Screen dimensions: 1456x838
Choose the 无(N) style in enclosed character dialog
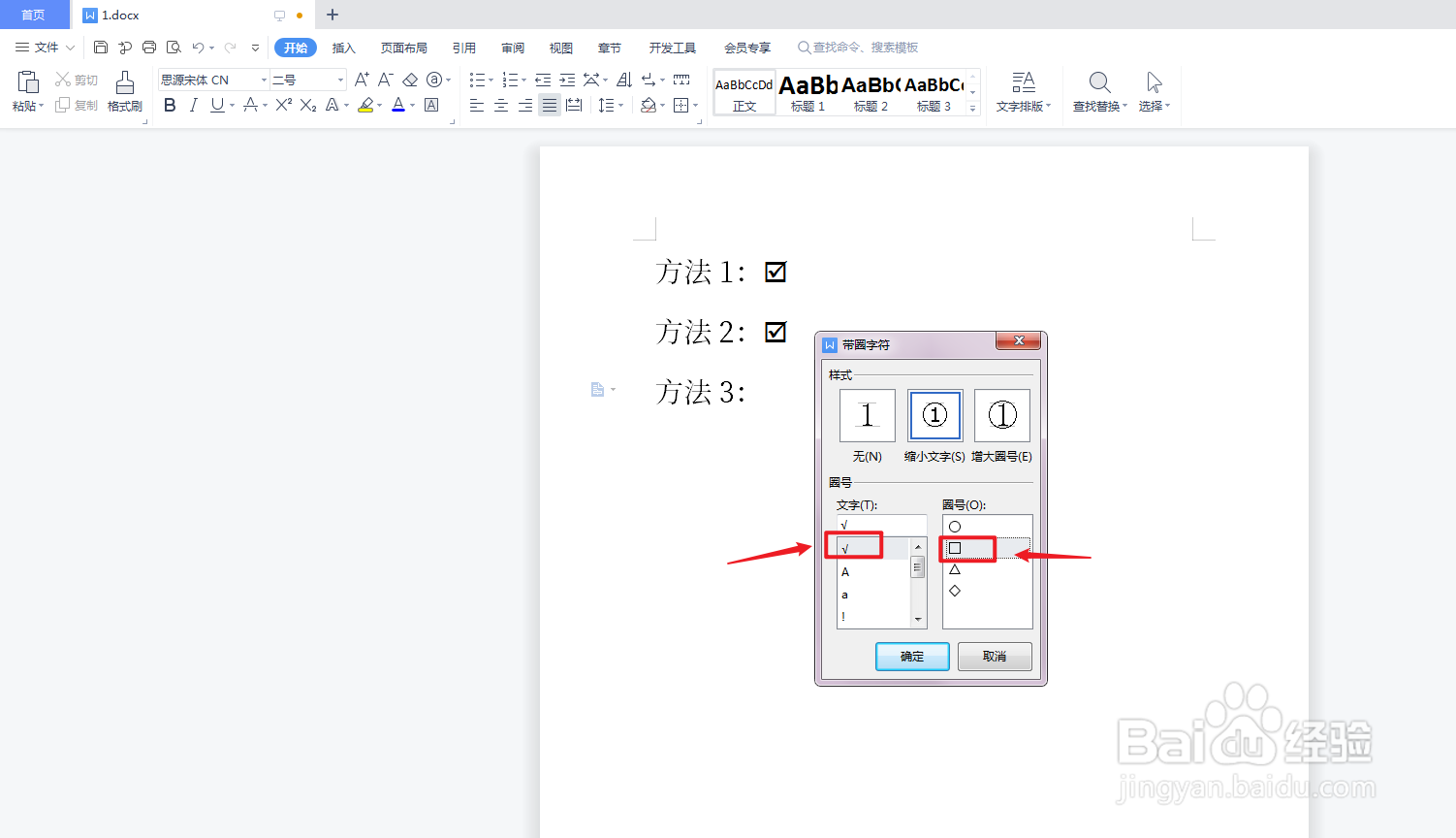[867, 416]
